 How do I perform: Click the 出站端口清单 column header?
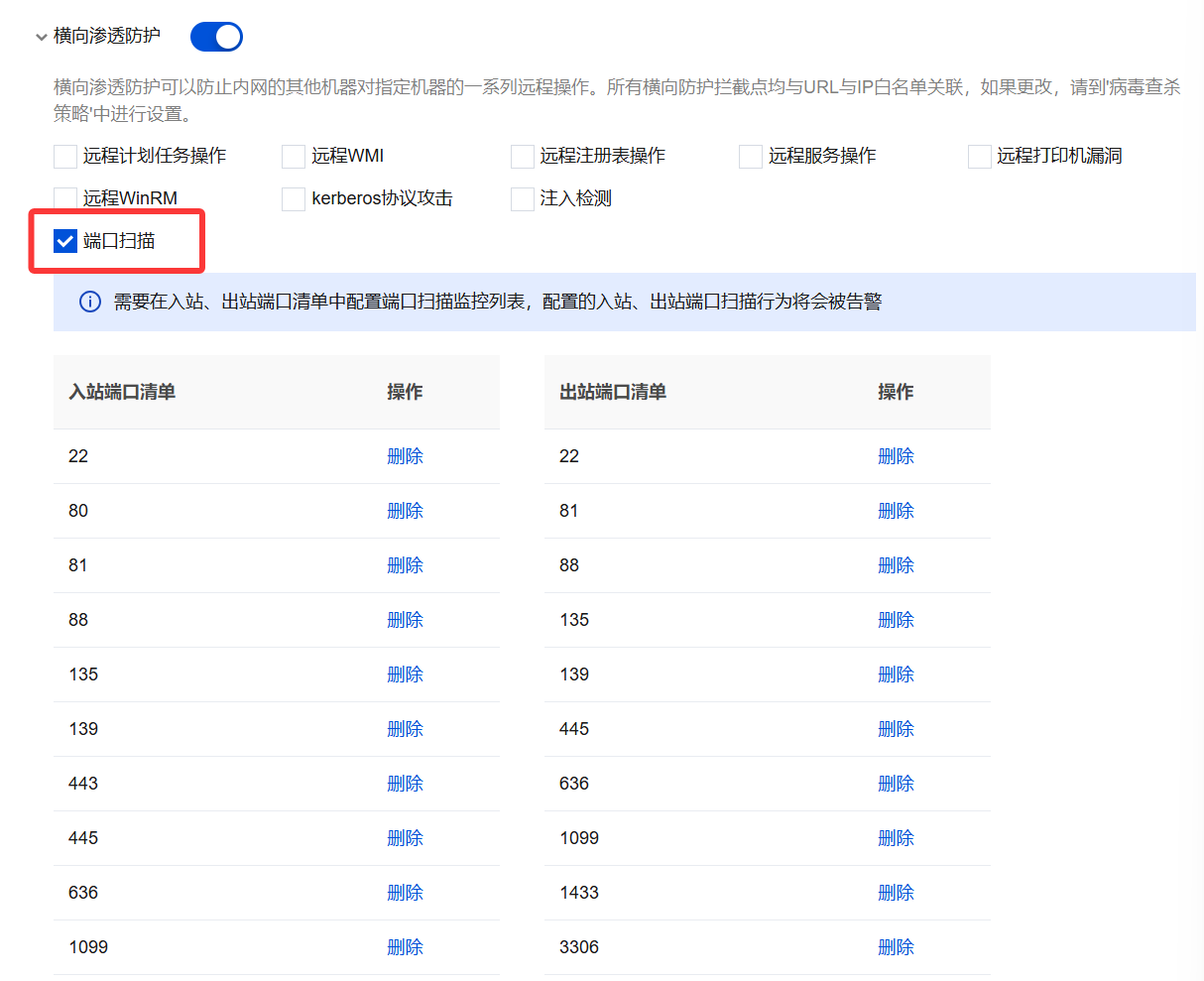pyautogui.click(x=613, y=392)
